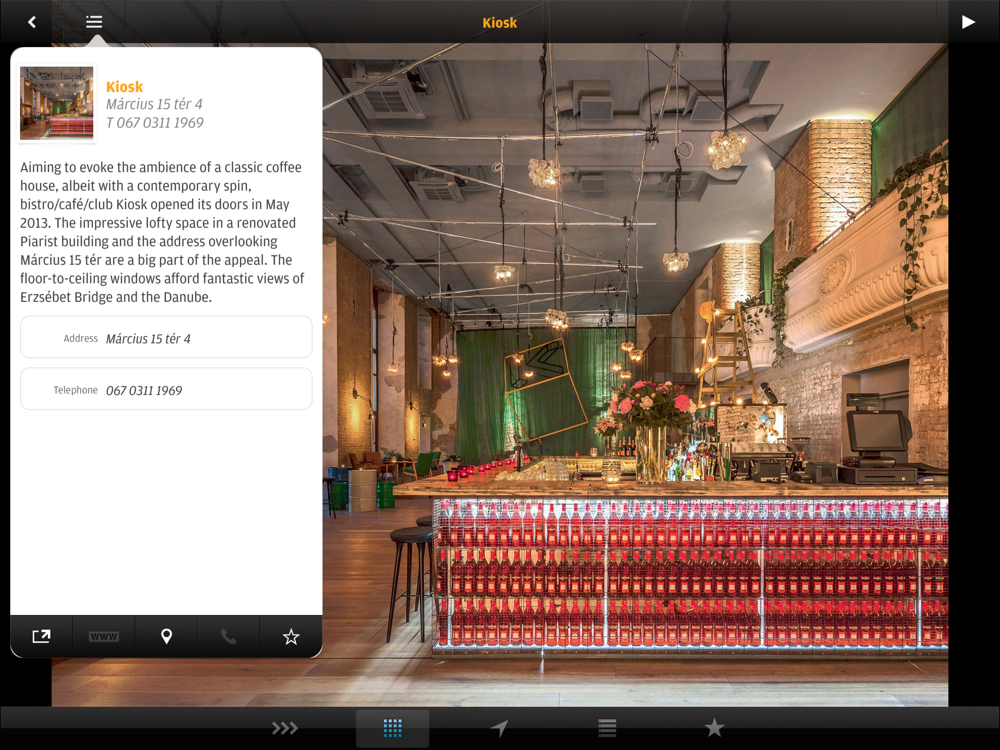The image size is (1000, 750).
Task: Open the nearby location arrow tab
Action: coord(499,728)
